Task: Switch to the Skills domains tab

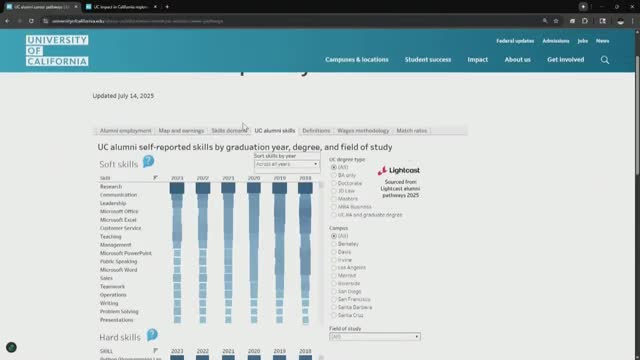Action: pos(229,131)
